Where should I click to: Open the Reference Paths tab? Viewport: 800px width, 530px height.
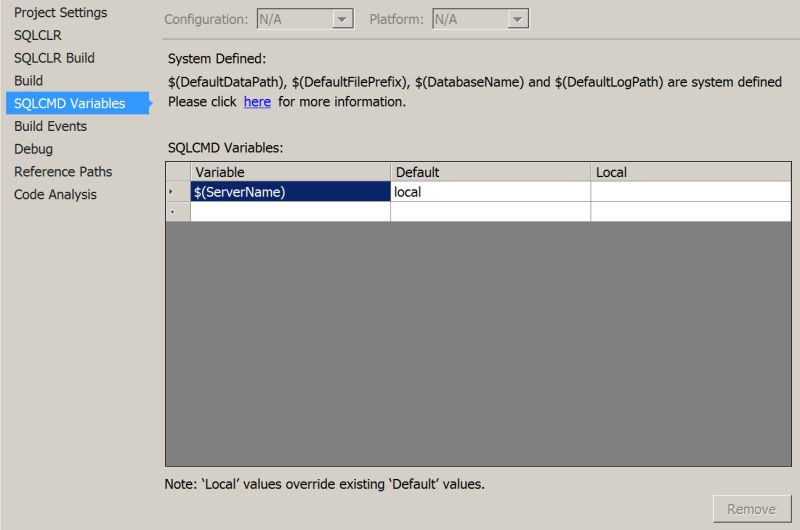pos(63,171)
